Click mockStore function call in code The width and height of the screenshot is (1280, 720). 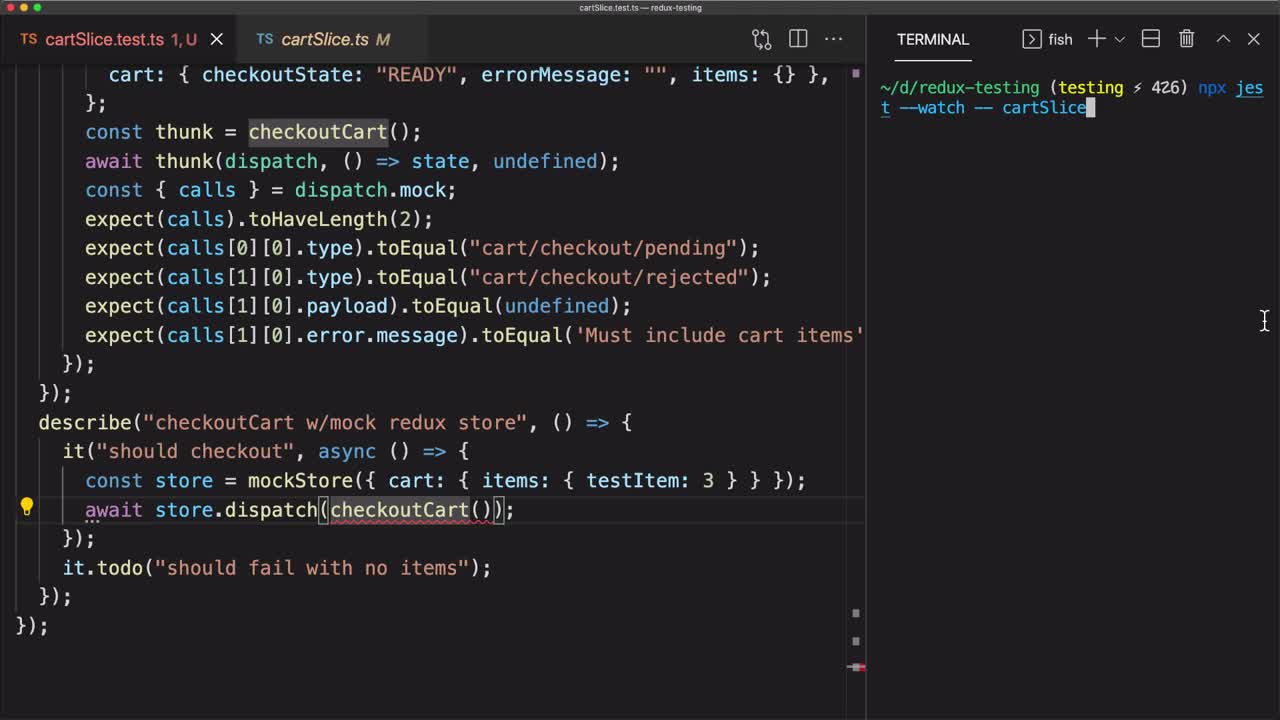pyautogui.click(x=300, y=481)
